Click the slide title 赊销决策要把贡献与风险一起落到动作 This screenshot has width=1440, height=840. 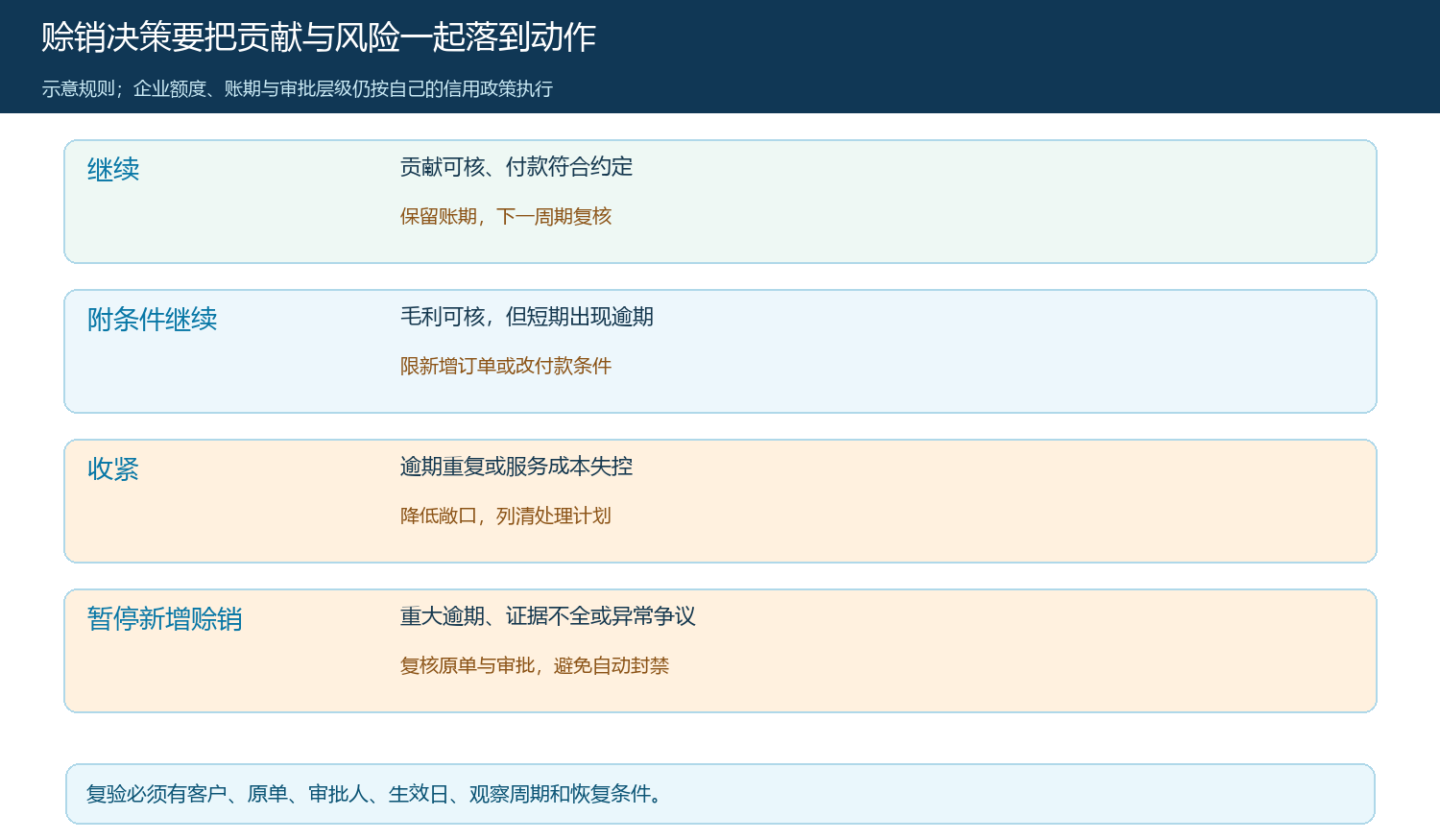[319, 37]
